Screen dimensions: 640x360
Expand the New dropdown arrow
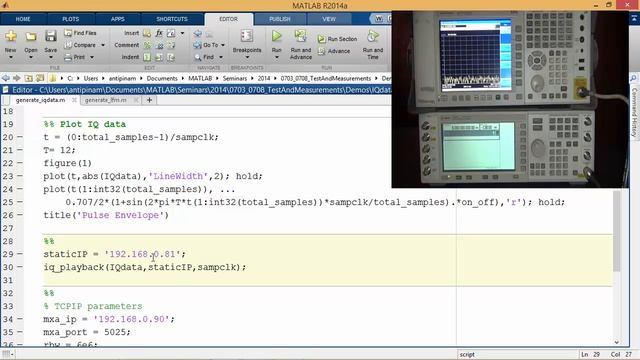[x=11, y=57]
